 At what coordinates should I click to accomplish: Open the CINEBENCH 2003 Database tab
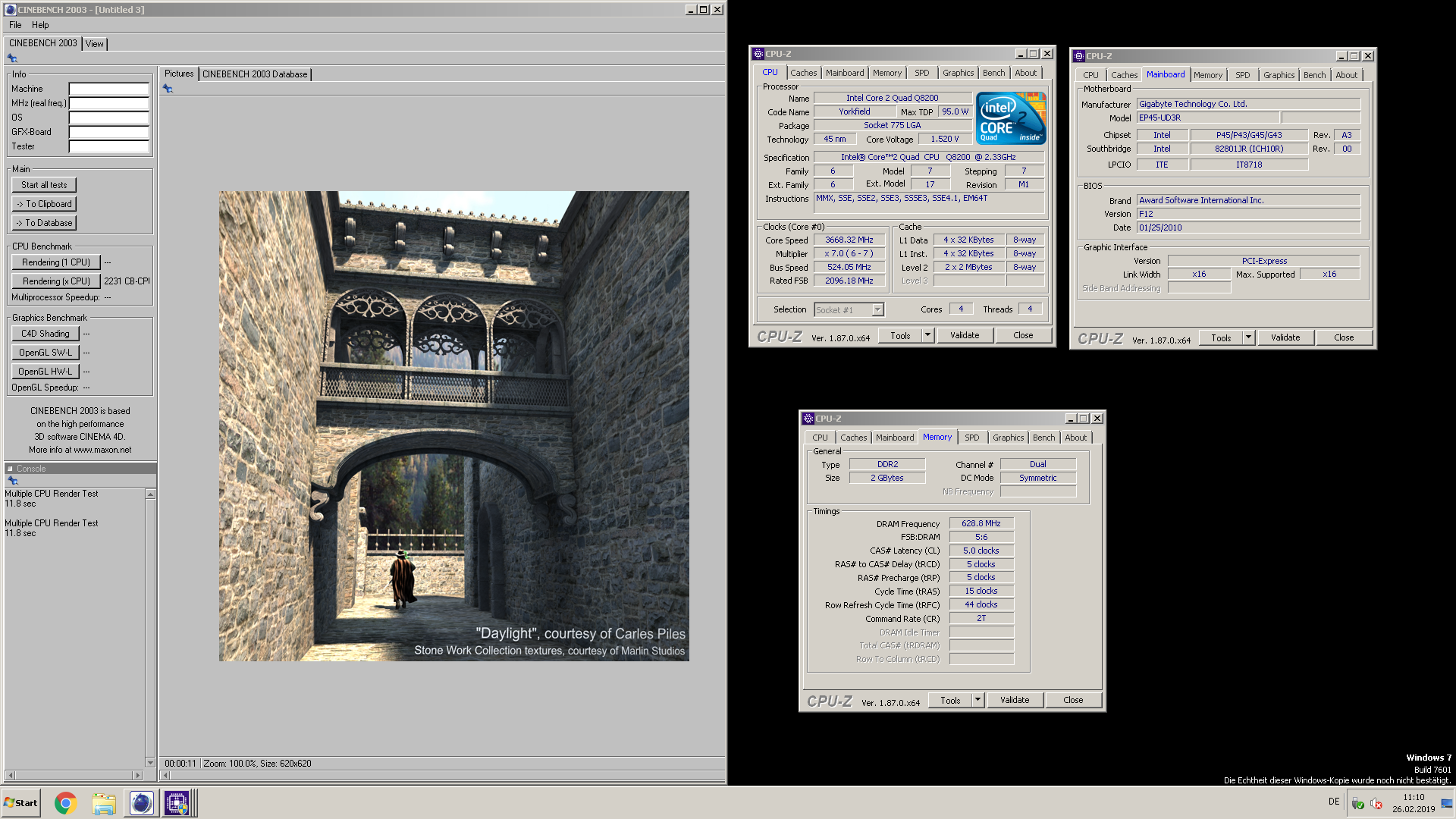(255, 74)
